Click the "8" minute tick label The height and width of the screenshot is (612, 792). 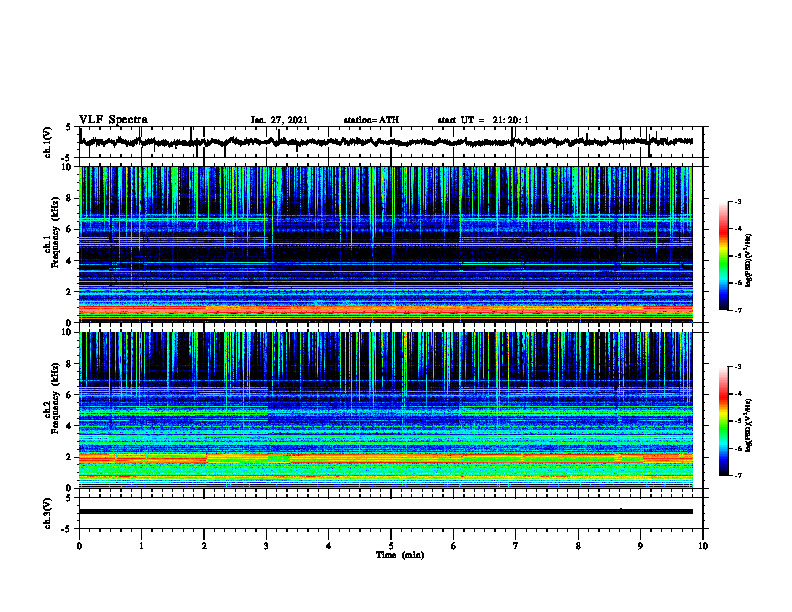click(x=578, y=546)
